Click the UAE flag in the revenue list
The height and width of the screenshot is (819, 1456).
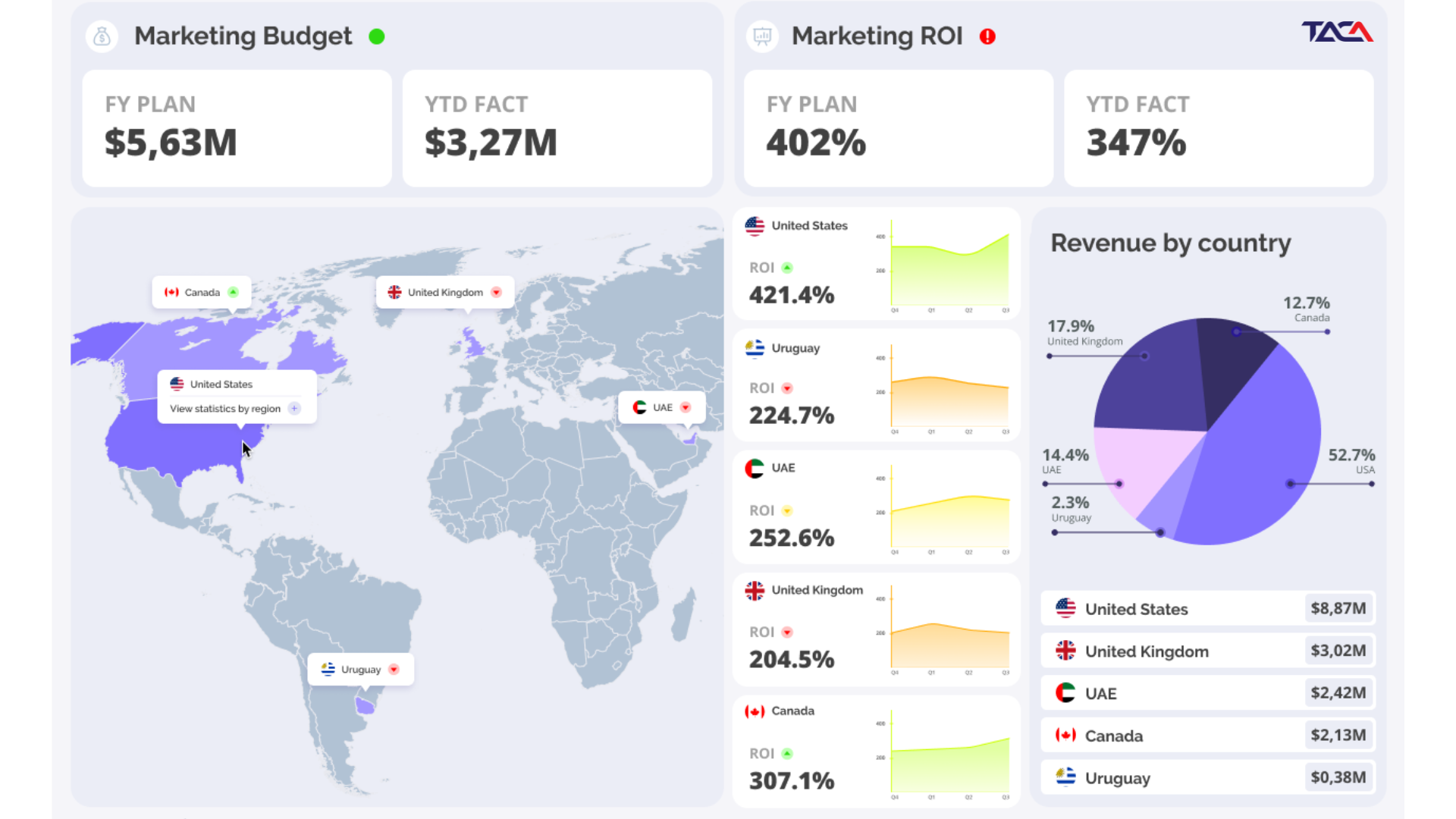click(1065, 692)
